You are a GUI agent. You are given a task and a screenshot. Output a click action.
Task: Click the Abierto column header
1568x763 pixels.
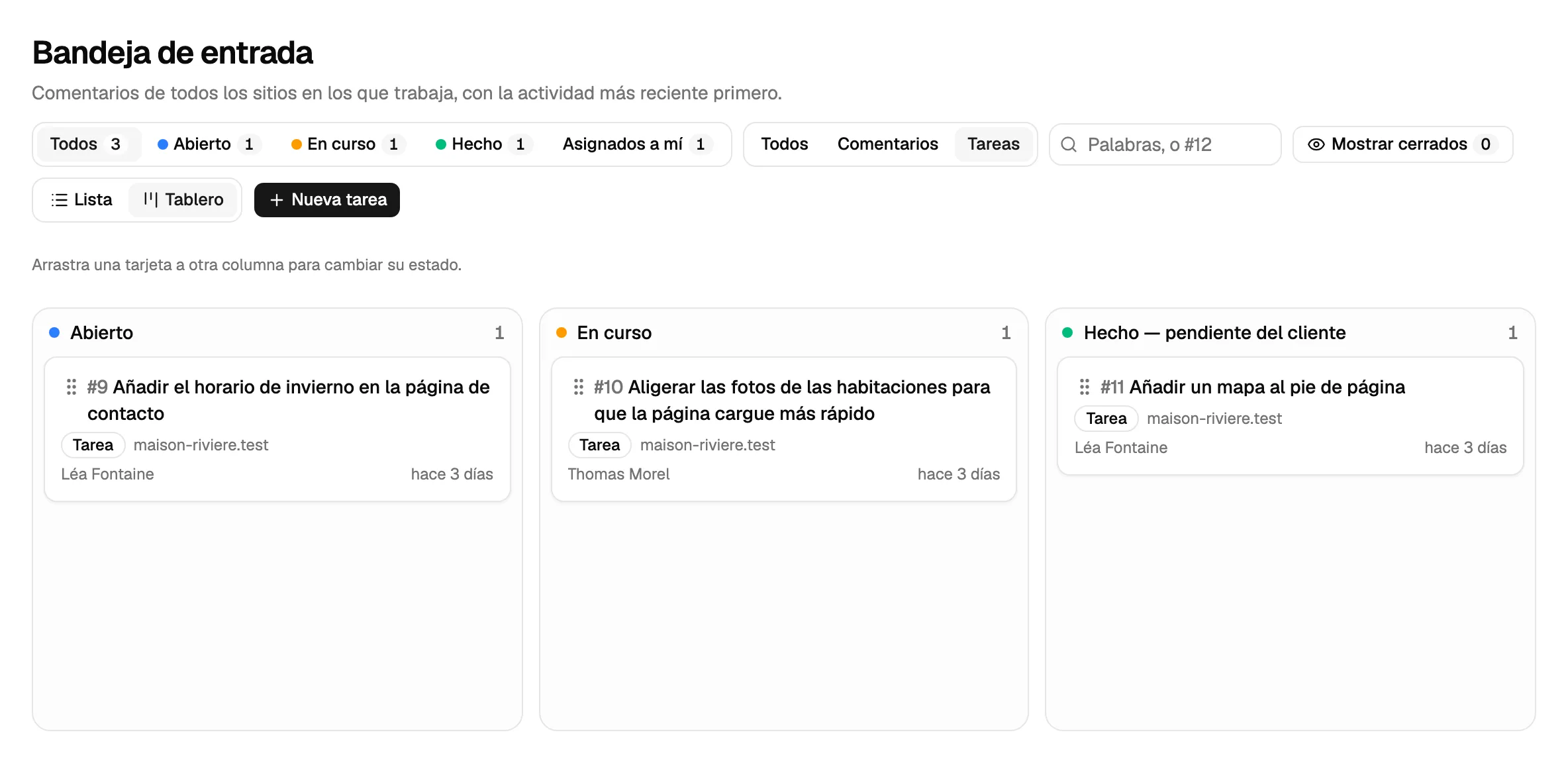pos(101,332)
